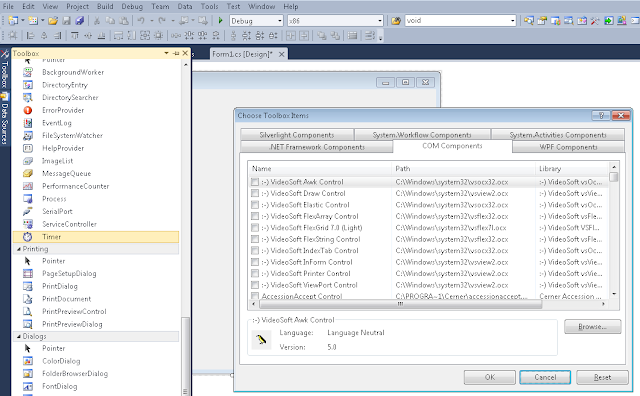Image resolution: width=640 pixels, height=396 pixels.
Task: Open the Tools menu
Action: (x=209, y=7)
